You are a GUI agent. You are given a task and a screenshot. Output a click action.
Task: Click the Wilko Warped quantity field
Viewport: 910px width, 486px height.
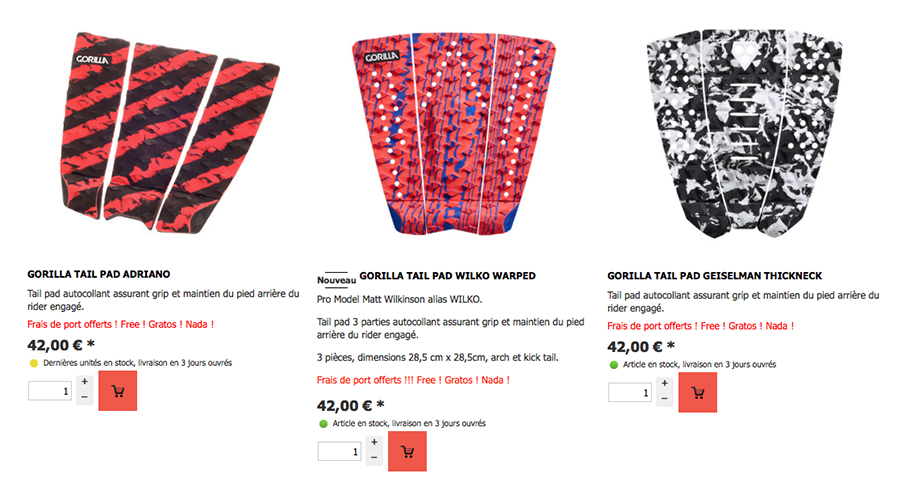[x=340, y=451]
